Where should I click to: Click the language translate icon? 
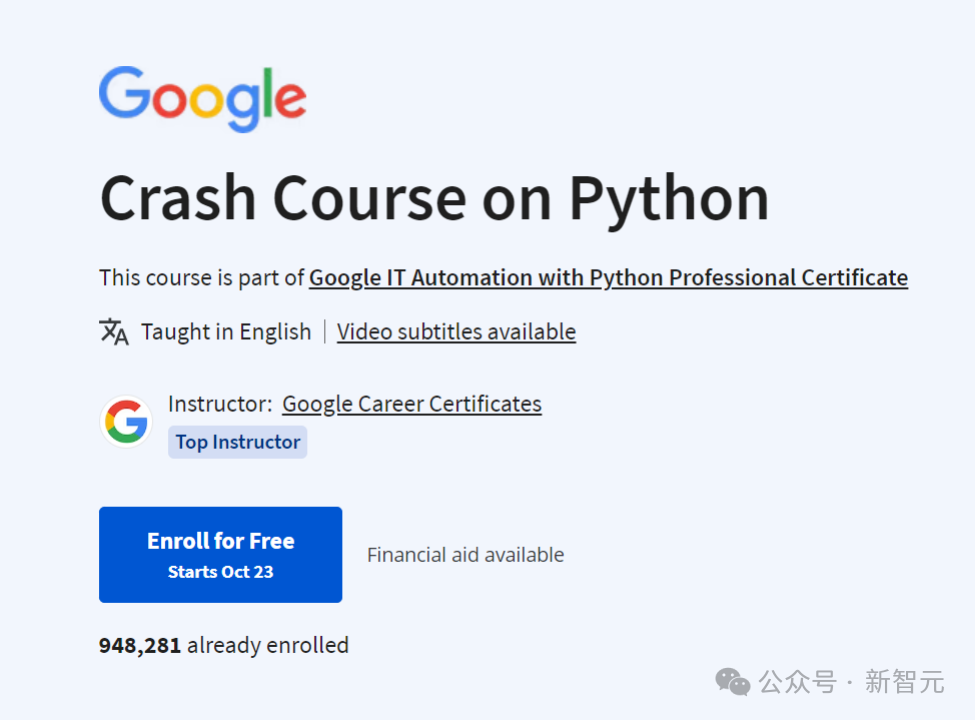click(114, 331)
